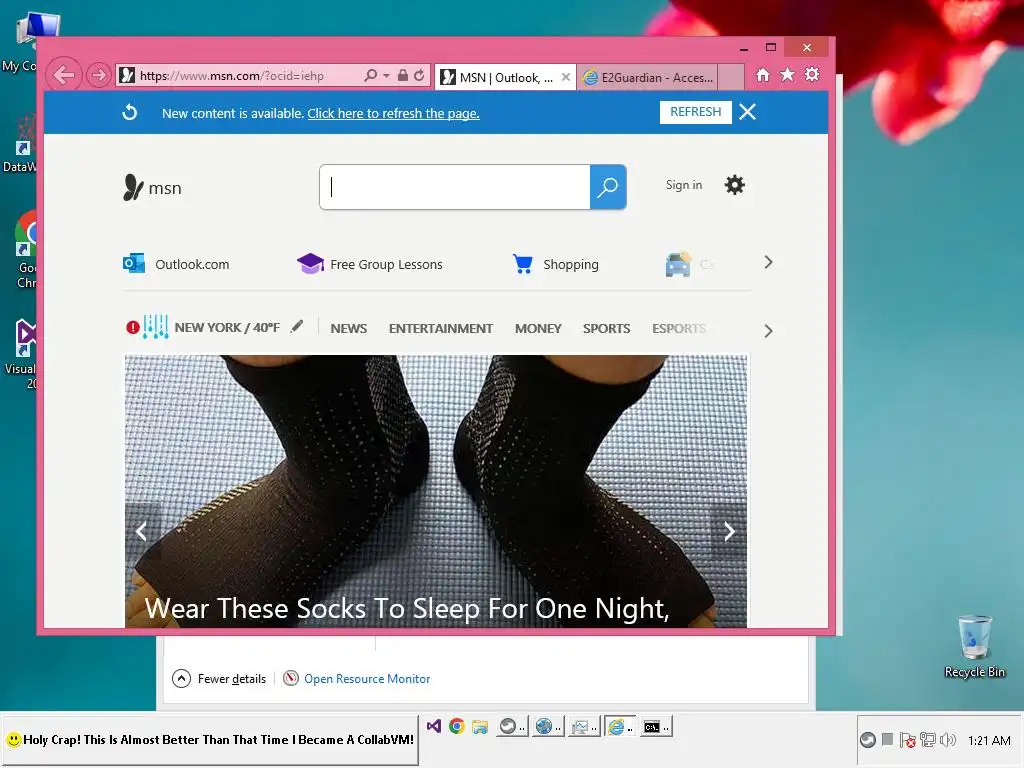Close the MSN | Outlook tab
The image size is (1024, 768).
point(566,77)
